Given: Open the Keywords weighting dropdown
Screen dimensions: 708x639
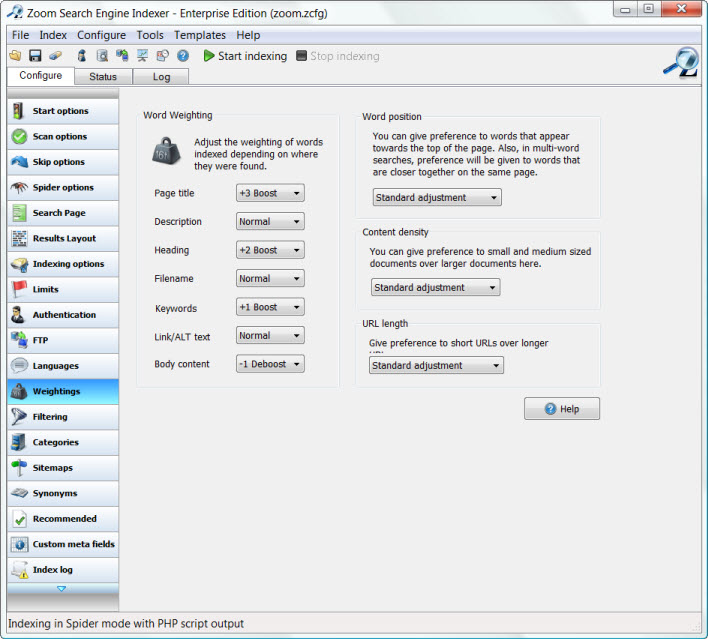Looking at the screenshot, I should coord(270,307).
